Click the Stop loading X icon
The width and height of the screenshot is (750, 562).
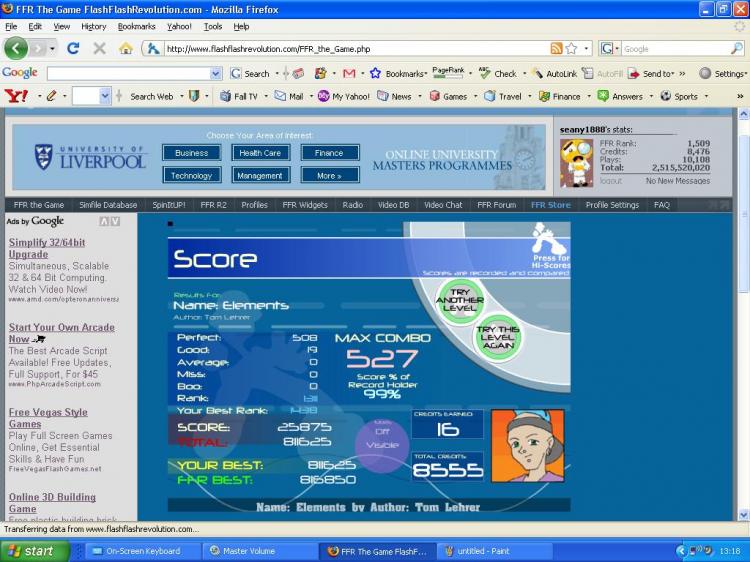[99, 48]
